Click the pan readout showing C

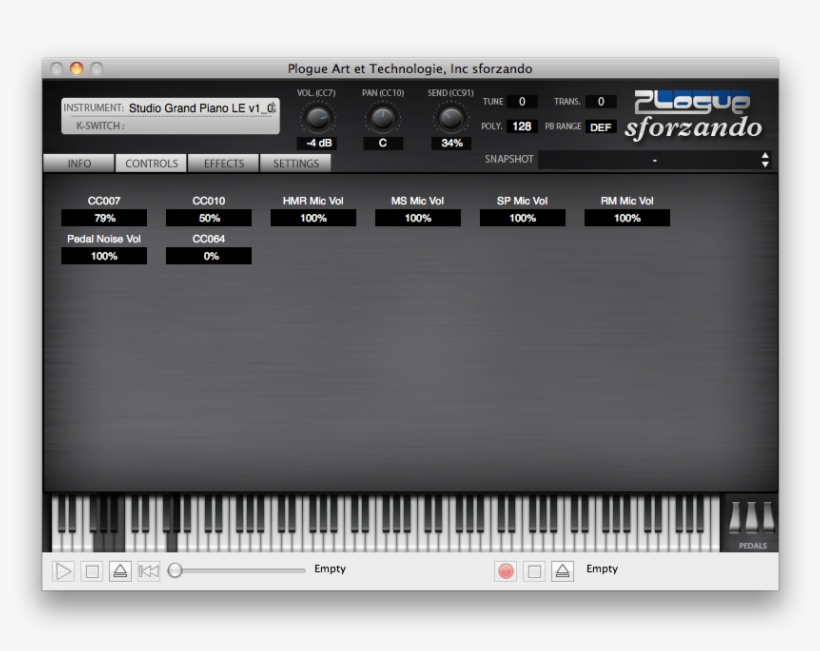(x=383, y=143)
